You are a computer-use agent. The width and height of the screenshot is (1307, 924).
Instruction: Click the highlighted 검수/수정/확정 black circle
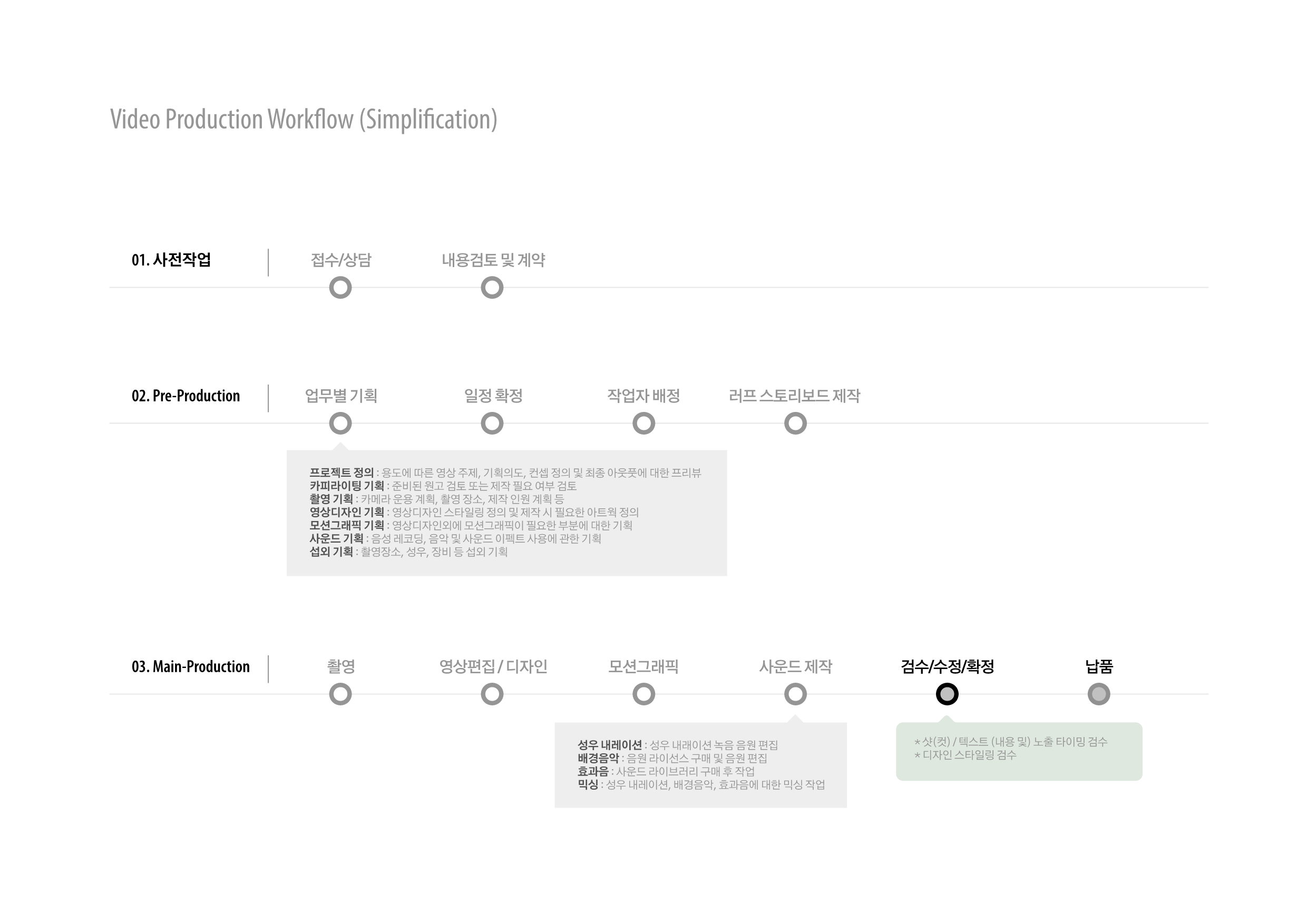click(947, 694)
